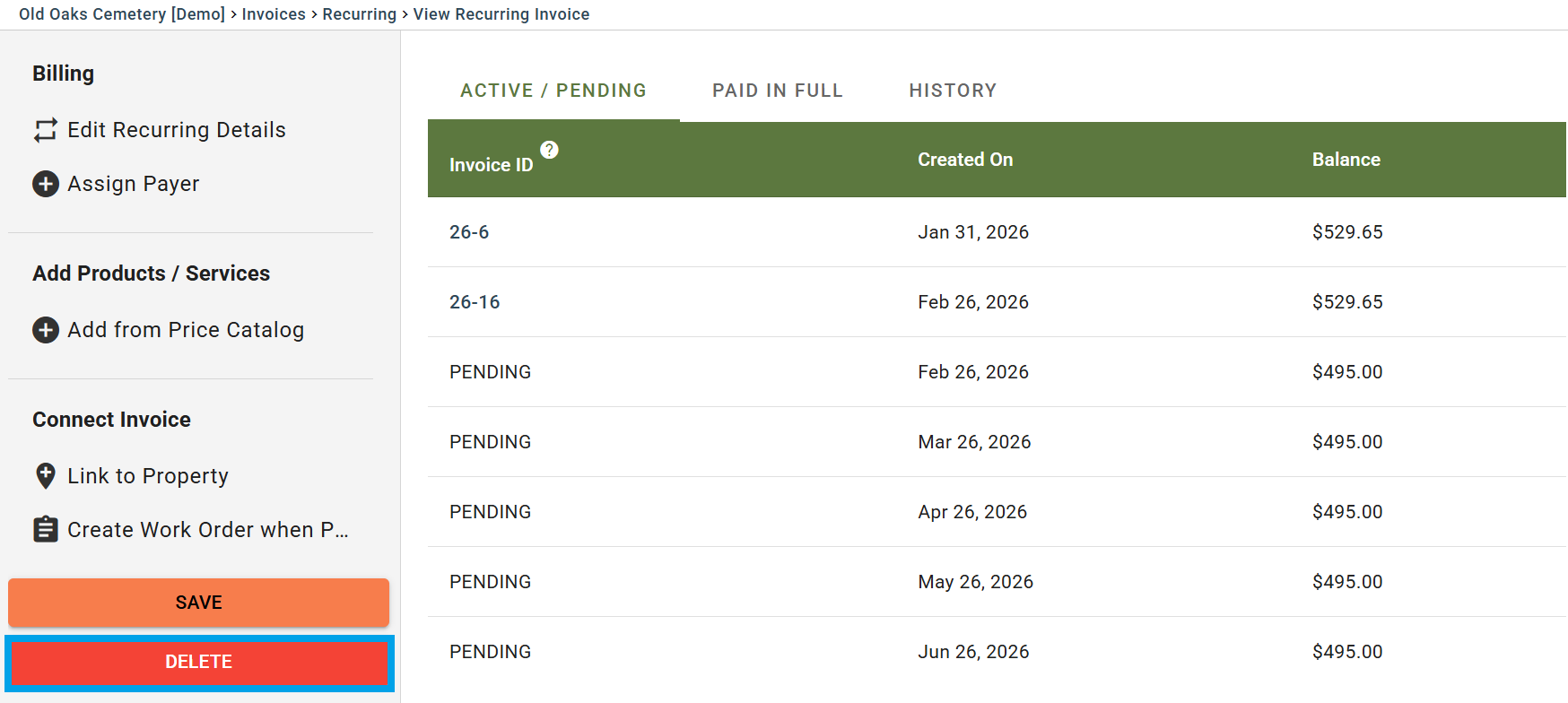This screenshot has height=703, width=1568.
Task: Sort by the Created On column header
Action: [965, 160]
